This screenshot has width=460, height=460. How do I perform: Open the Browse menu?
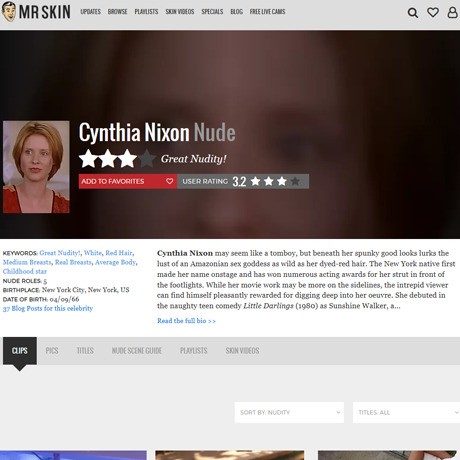[117, 12]
